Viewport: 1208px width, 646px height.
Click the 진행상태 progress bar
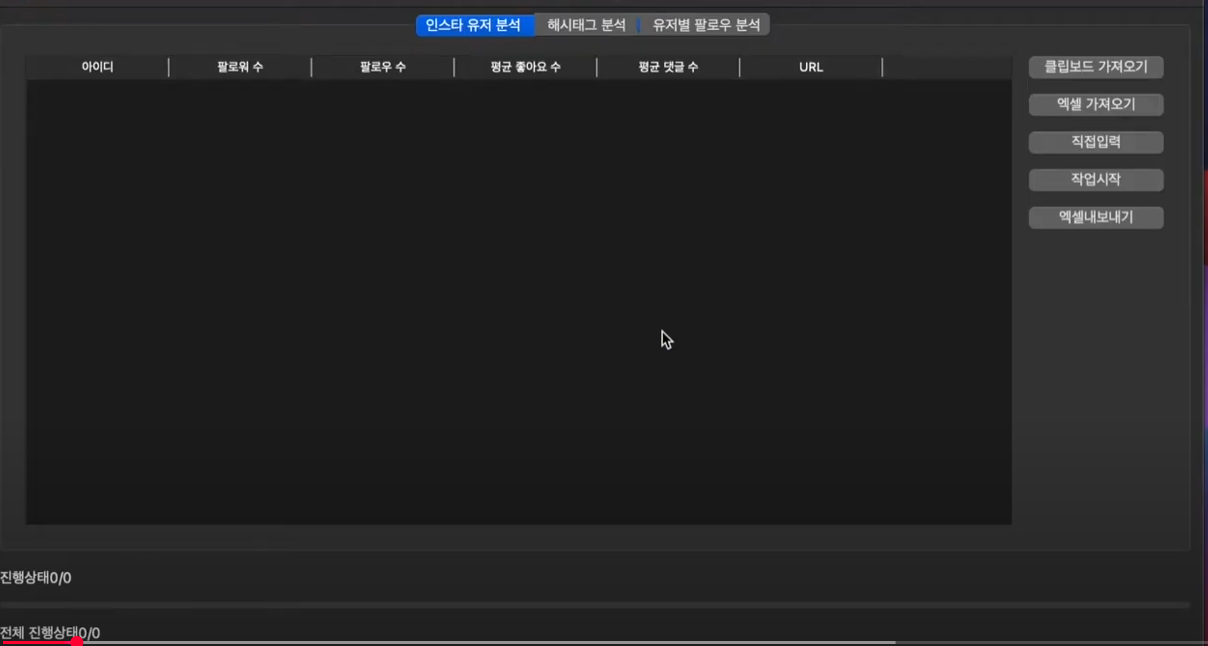tap(595, 605)
